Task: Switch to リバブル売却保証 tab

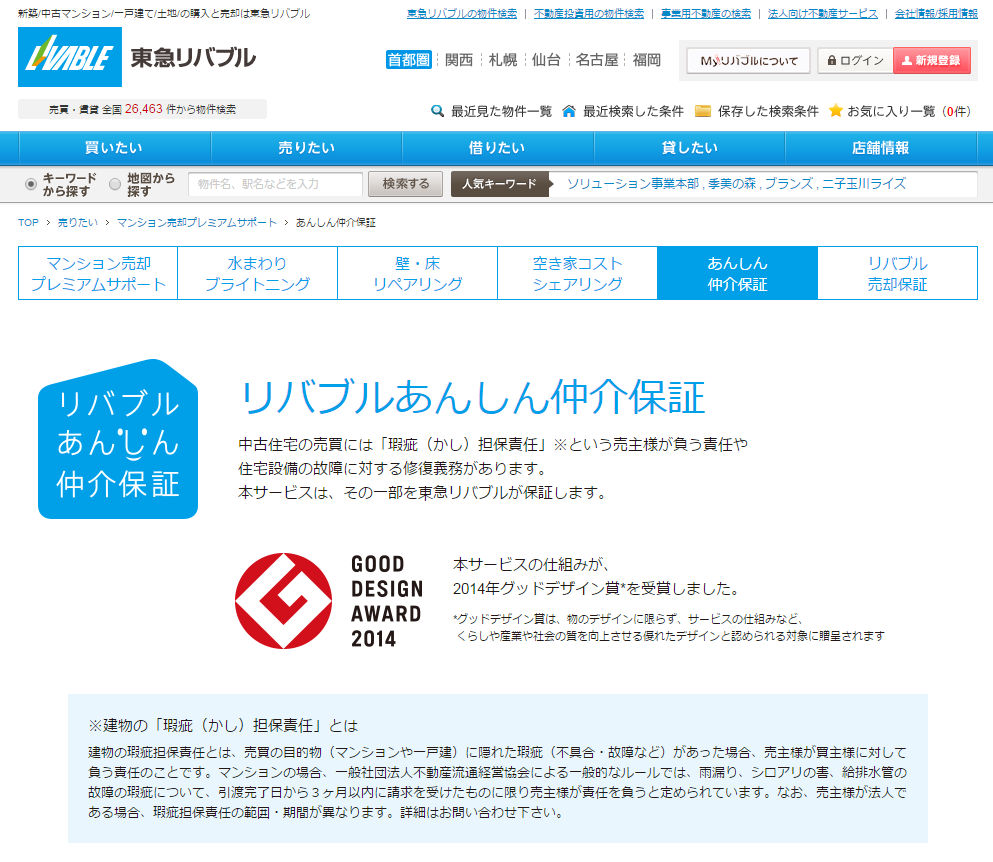Action: pyautogui.click(x=897, y=273)
